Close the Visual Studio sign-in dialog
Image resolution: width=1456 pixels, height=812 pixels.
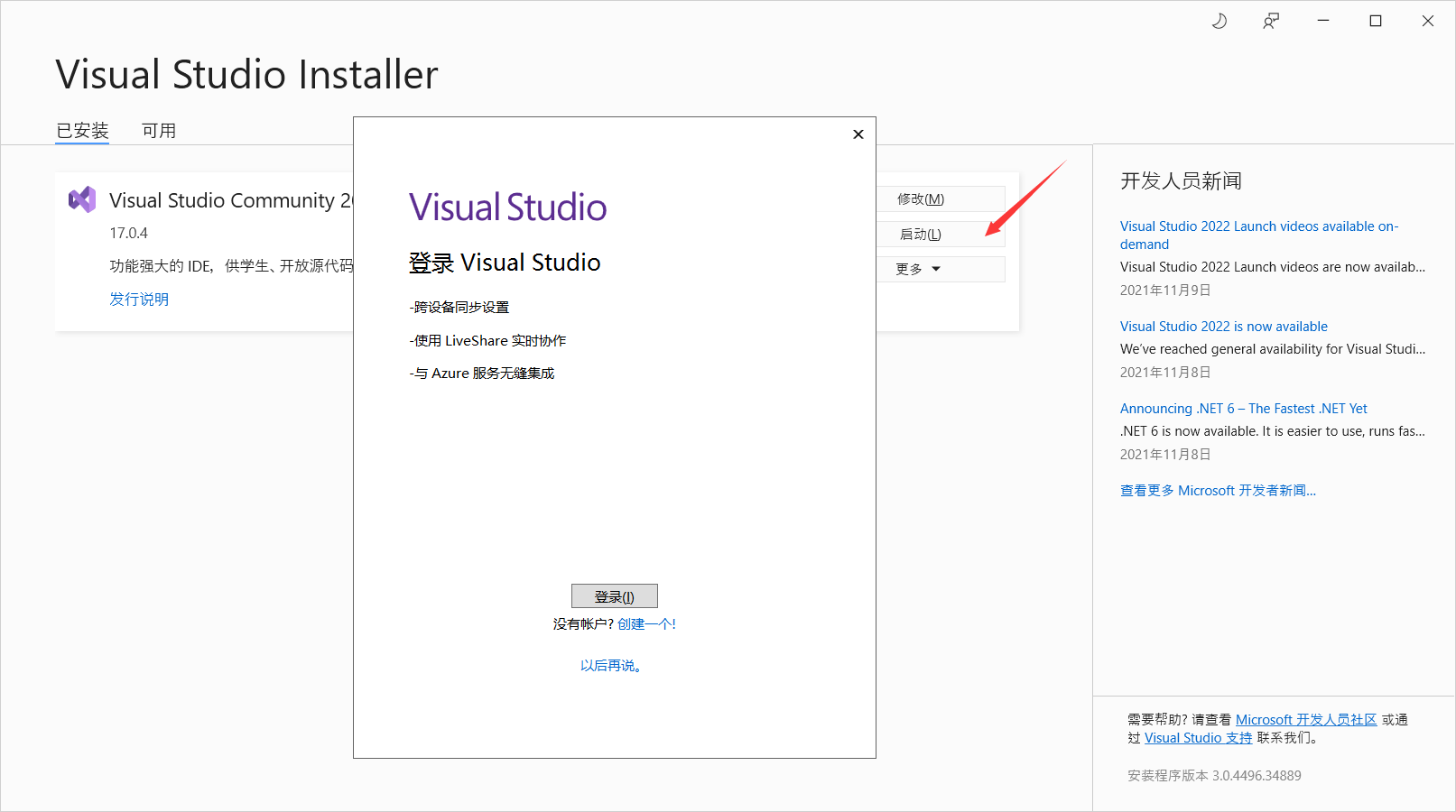coord(858,134)
